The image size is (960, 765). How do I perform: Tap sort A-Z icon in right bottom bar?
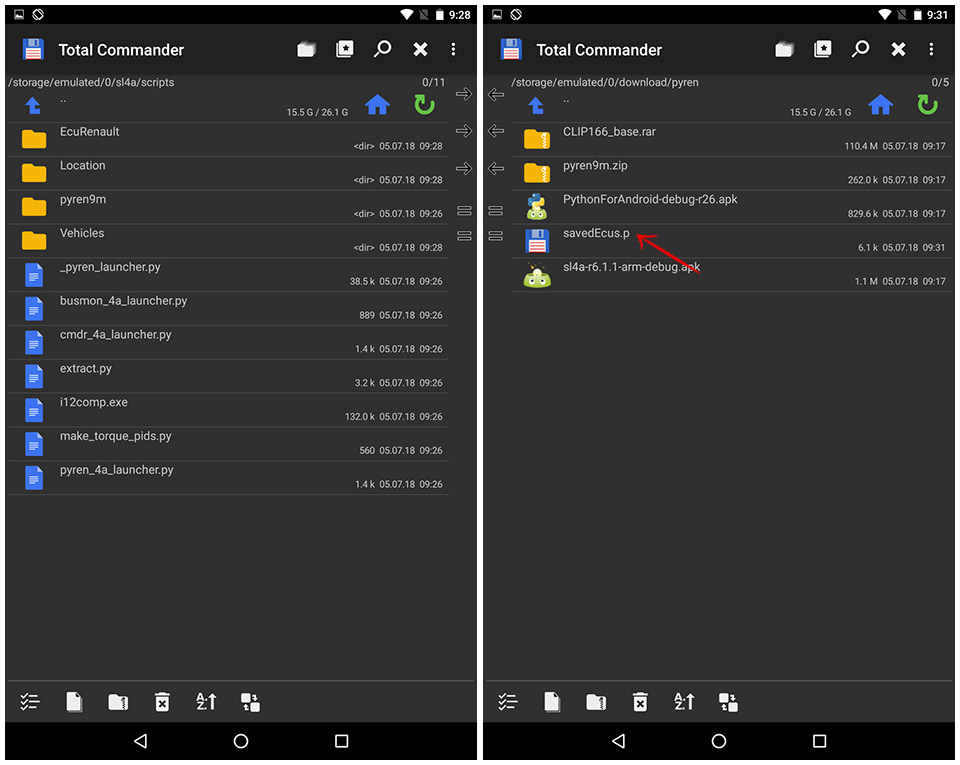[x=684, y=701]
